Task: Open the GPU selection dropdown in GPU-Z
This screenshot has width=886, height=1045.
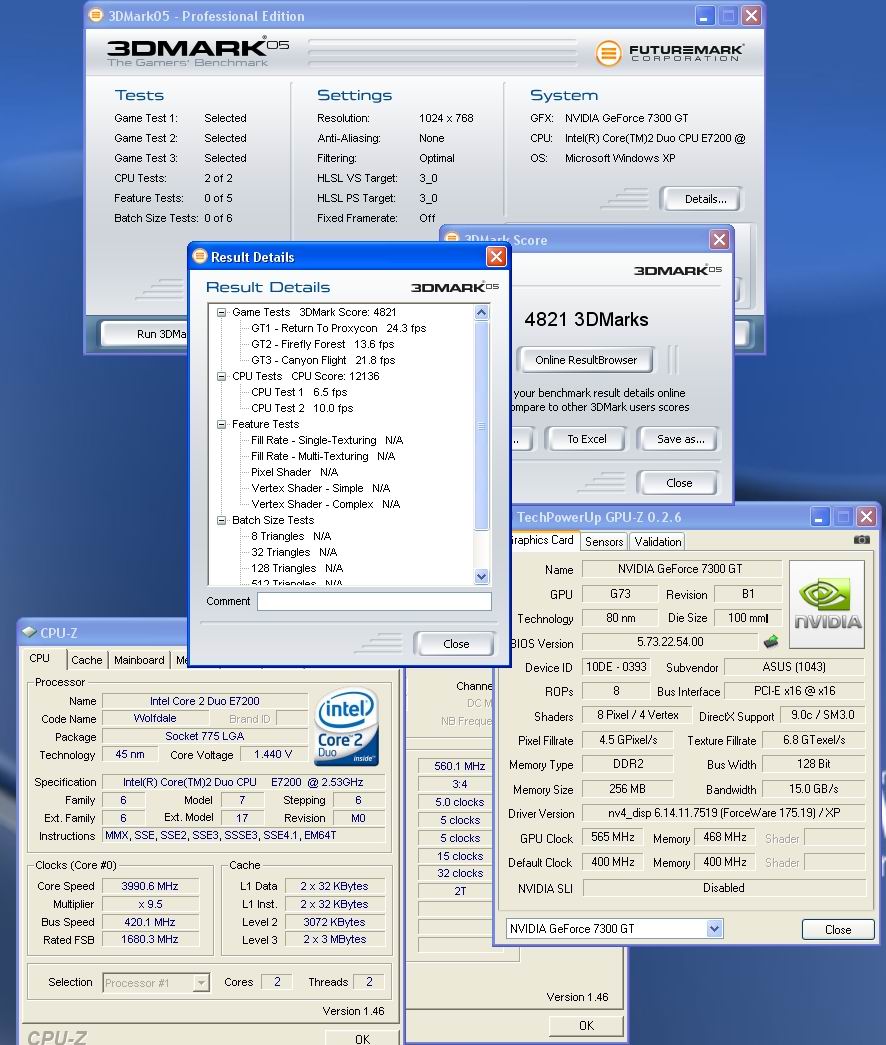Action: (x=714, y=928)
